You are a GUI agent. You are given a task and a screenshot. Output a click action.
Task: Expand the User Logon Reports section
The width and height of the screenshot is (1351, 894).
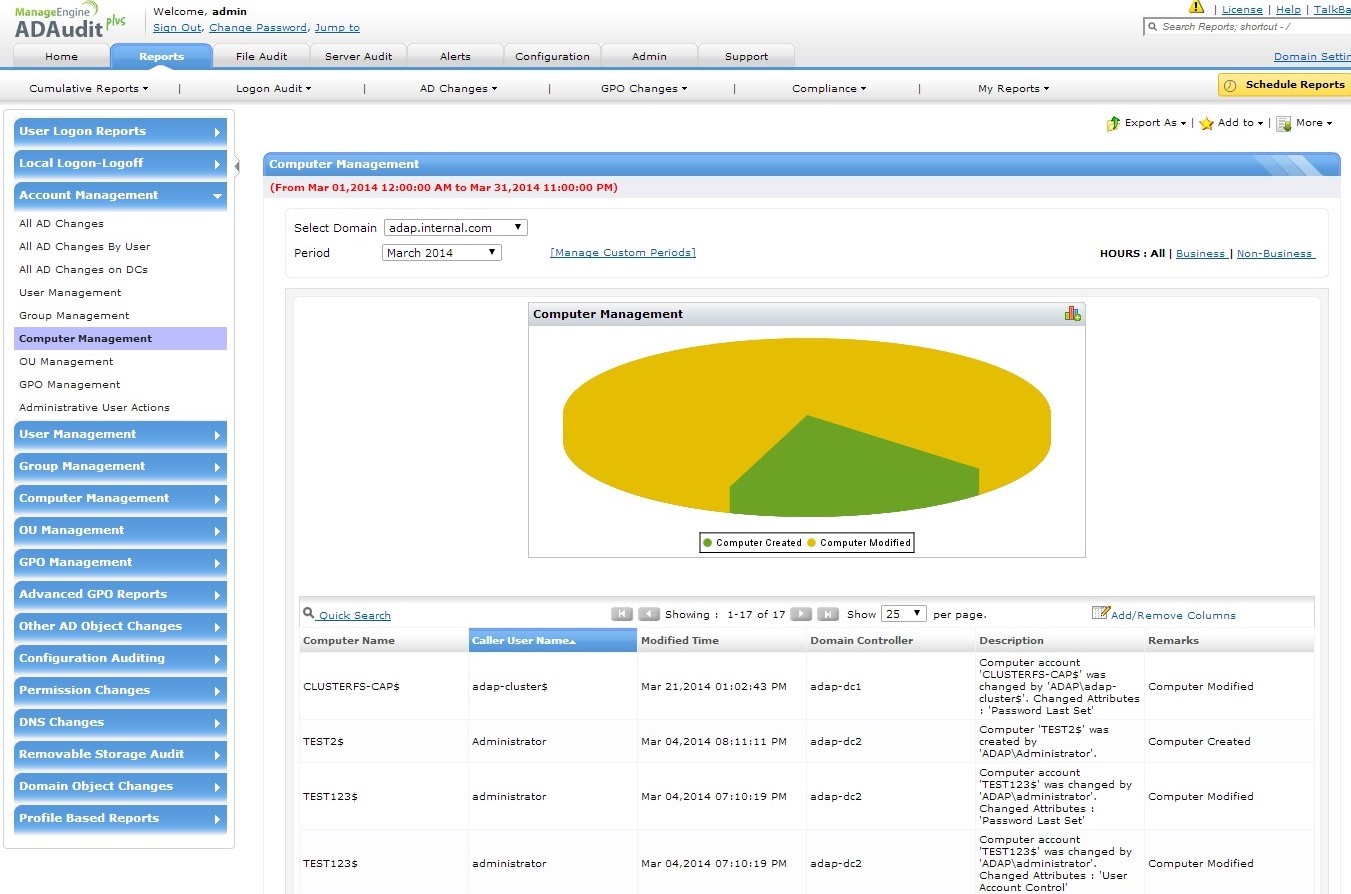coord(121,131)
